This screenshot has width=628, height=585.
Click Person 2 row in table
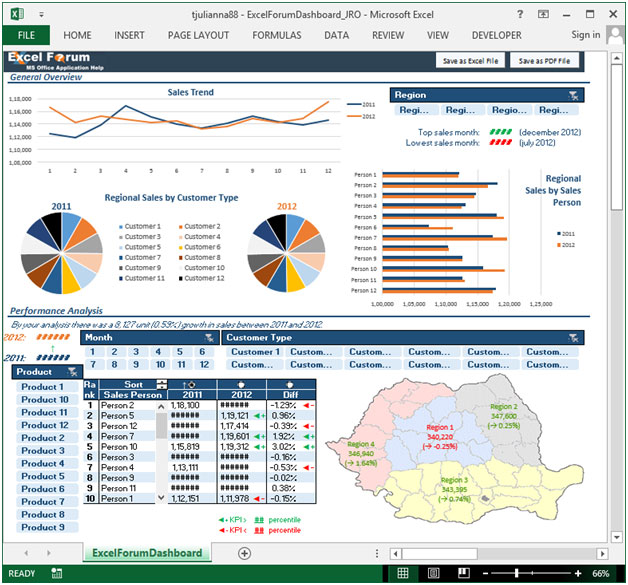[x=200, y=405]
